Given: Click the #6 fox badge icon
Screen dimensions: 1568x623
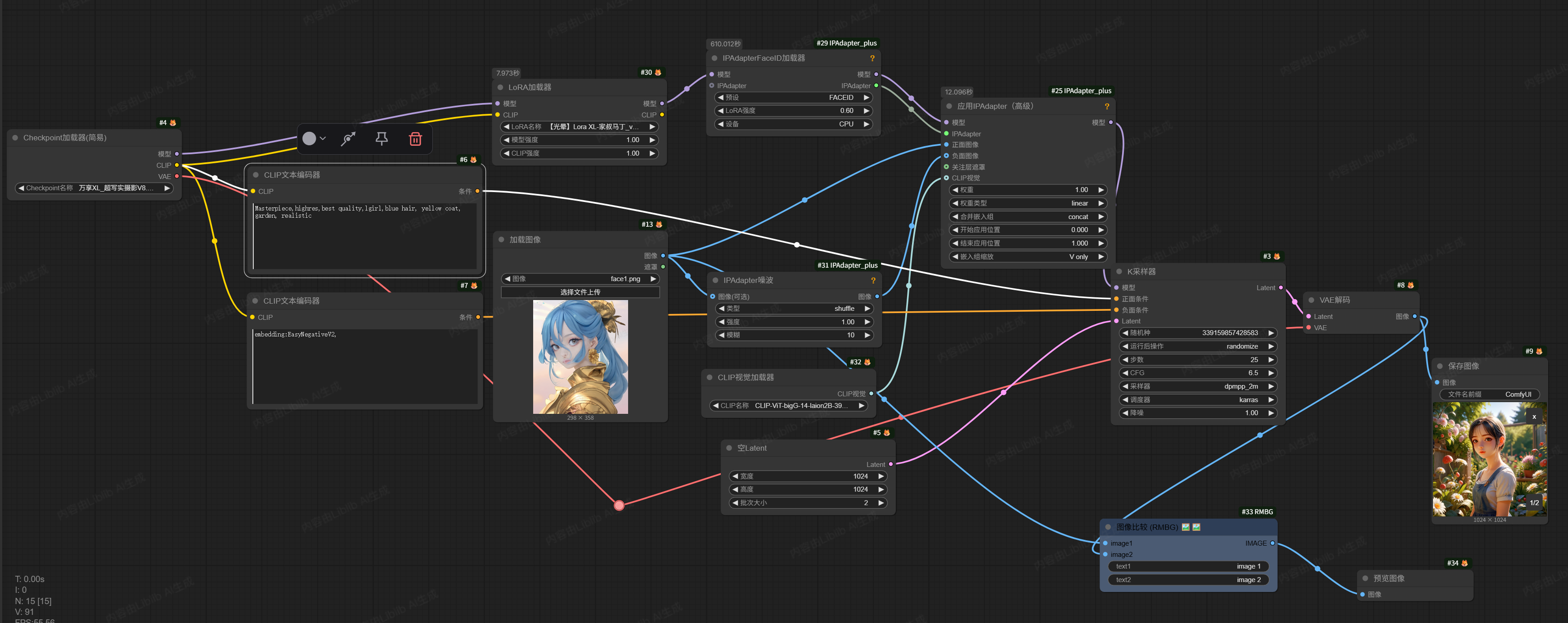Looking at the screenshot, I should click(x=474, y=160).
